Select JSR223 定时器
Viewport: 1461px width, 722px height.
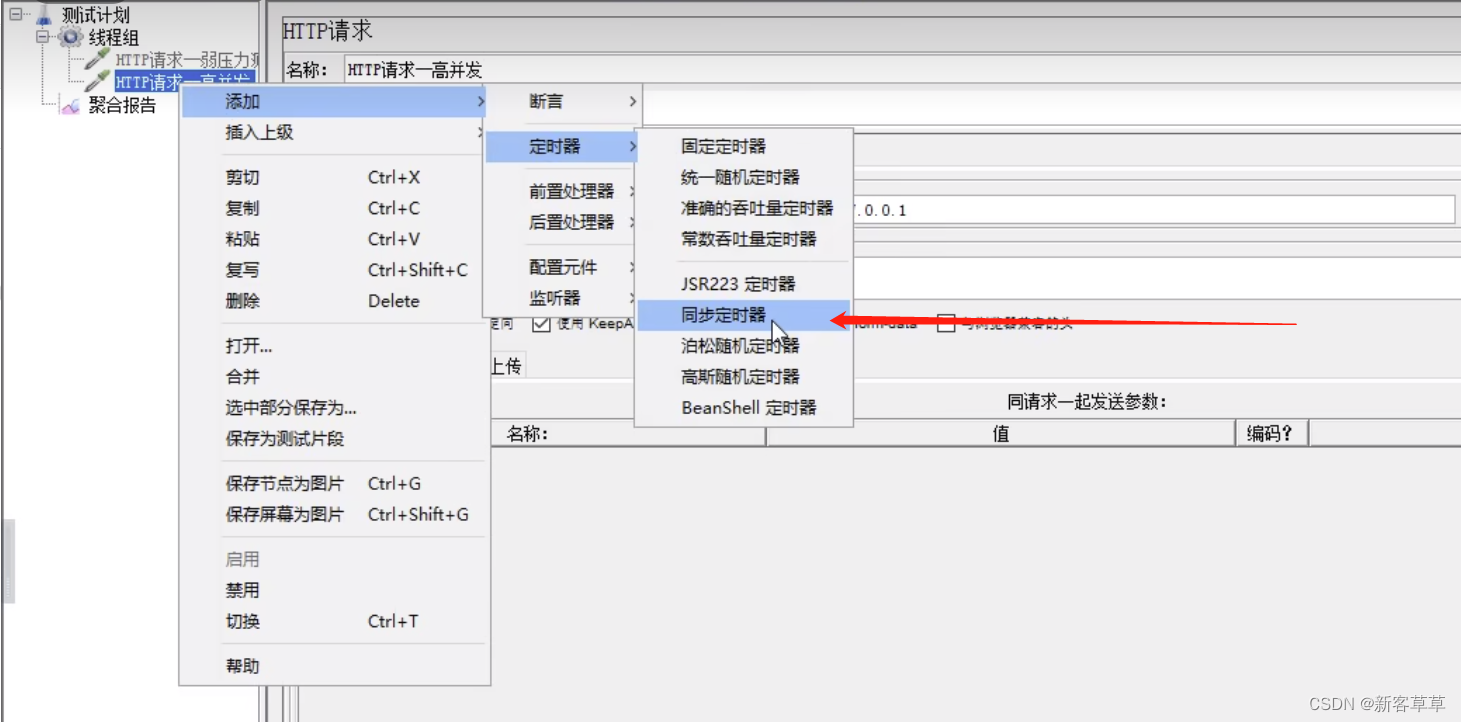click(744, 284)
